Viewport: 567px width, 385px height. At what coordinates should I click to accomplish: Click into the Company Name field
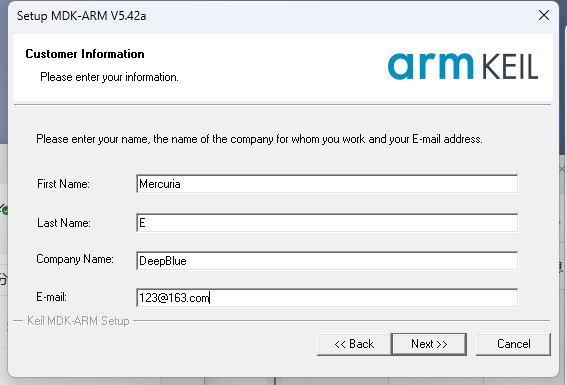coord(327,261)
